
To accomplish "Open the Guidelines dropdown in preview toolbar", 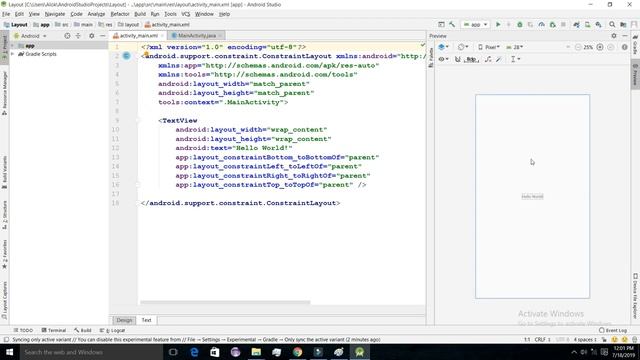I will (x=516, y=59).
